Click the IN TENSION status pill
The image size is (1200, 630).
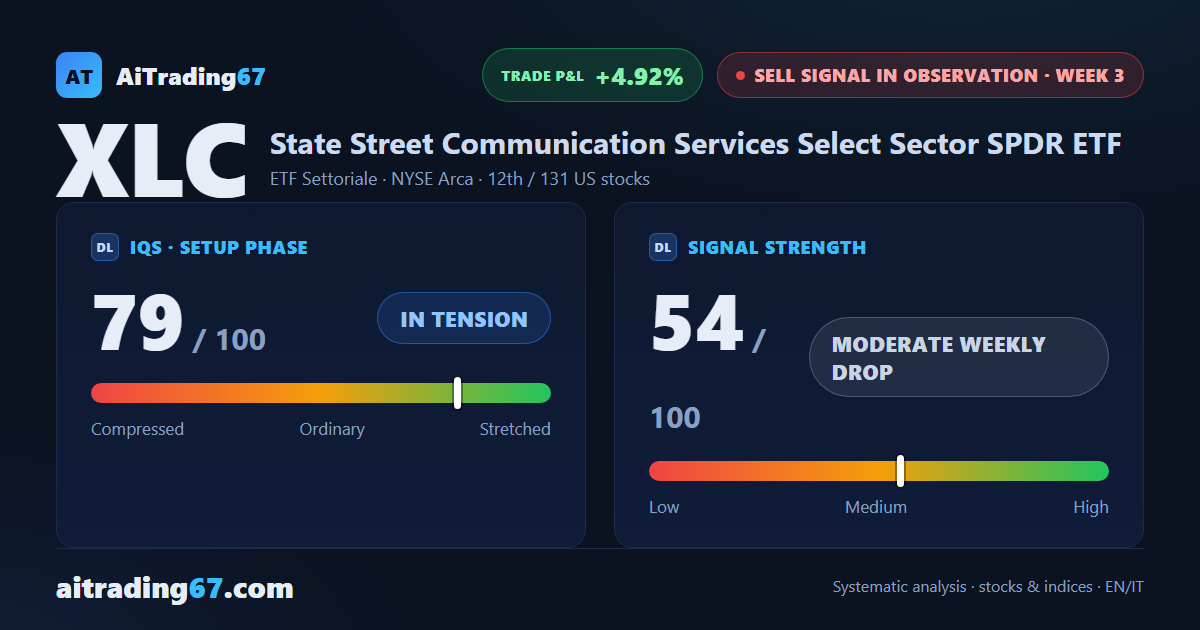click(x=464, y=319)
